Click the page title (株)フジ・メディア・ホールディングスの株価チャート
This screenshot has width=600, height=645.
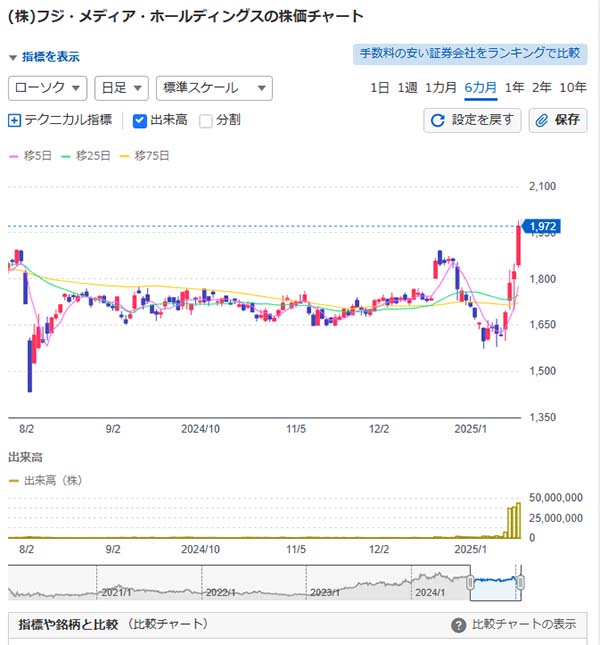tap(185, 16)
